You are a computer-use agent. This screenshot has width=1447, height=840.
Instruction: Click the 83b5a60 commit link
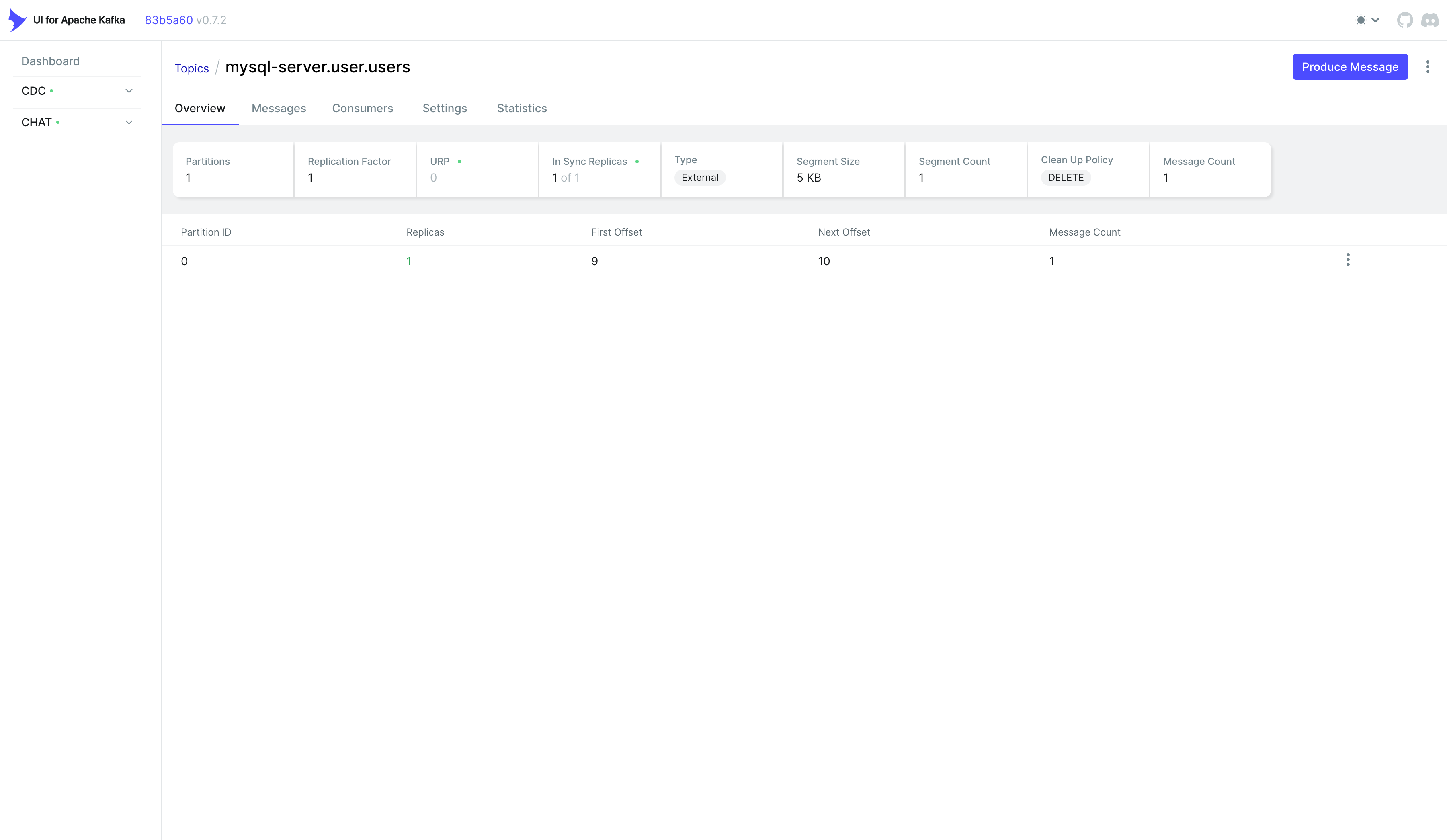pos(168,20)
